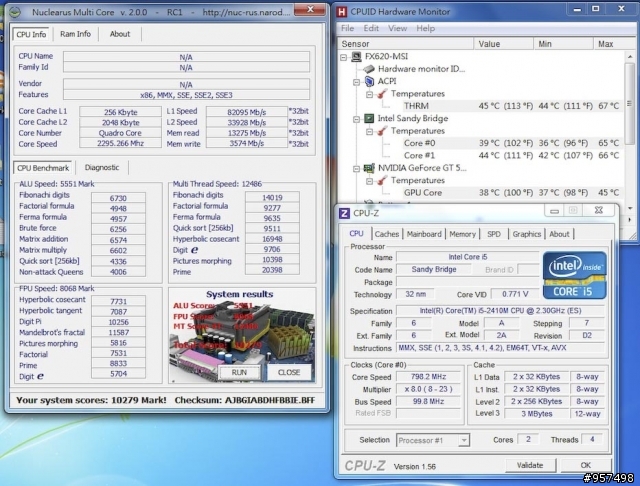640x486 pixels.
Task: Open the Edit menu in Hardware Monitor
Action: point(371,28)
